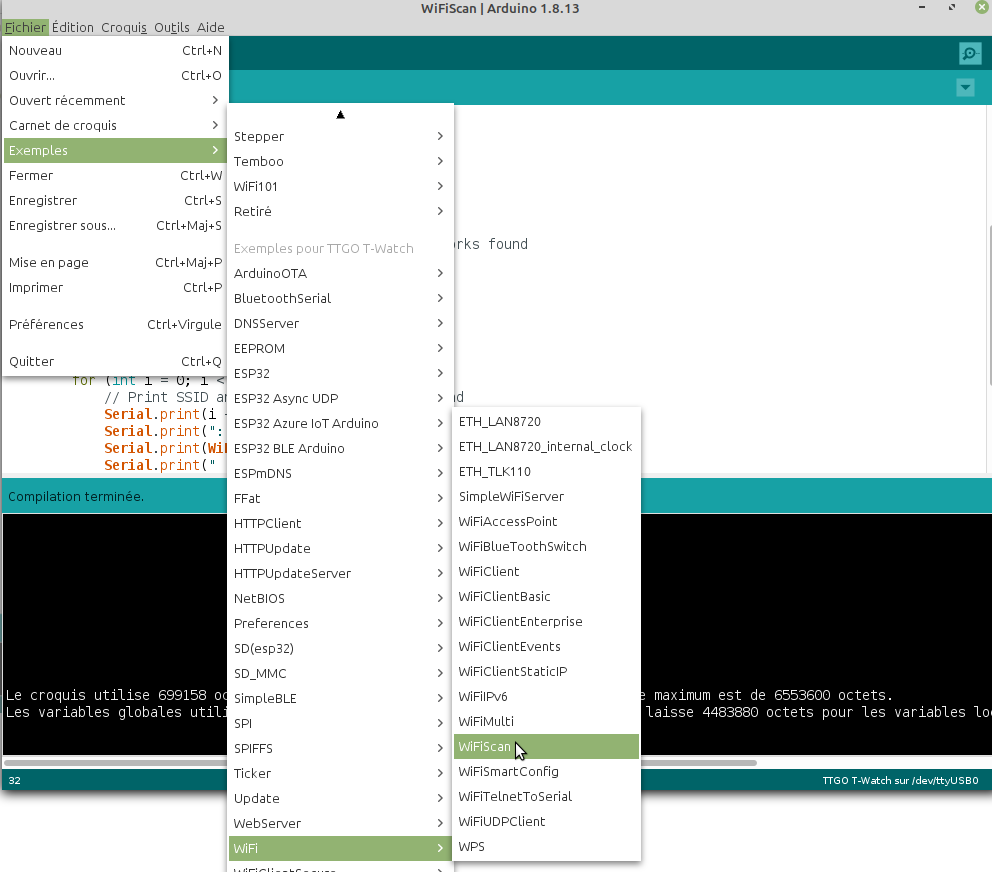Open the HTTPUpdateServer examples submenu

pyautogui.click(x=340, y=573)
